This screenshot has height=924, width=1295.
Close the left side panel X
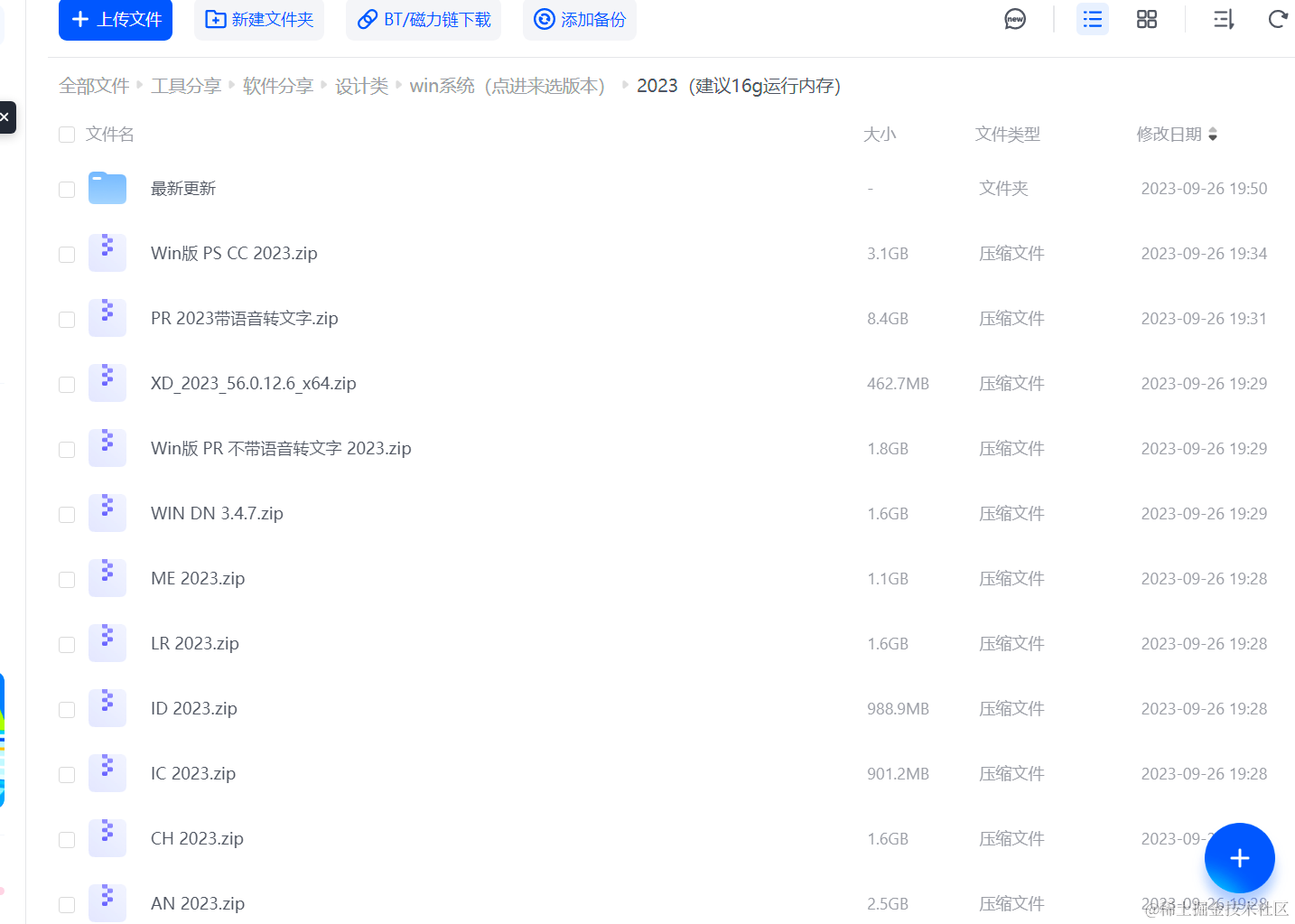coord(5,117)
